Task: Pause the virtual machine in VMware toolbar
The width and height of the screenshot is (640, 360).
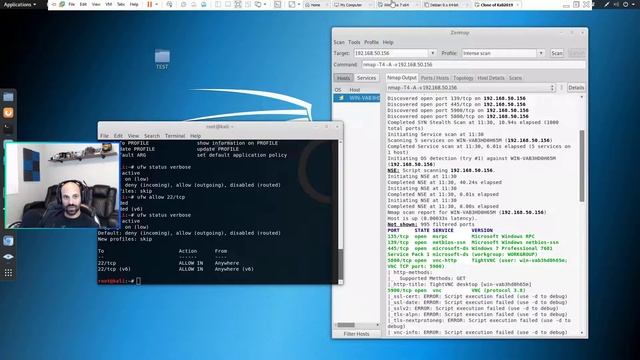Action: pos(150,4)
